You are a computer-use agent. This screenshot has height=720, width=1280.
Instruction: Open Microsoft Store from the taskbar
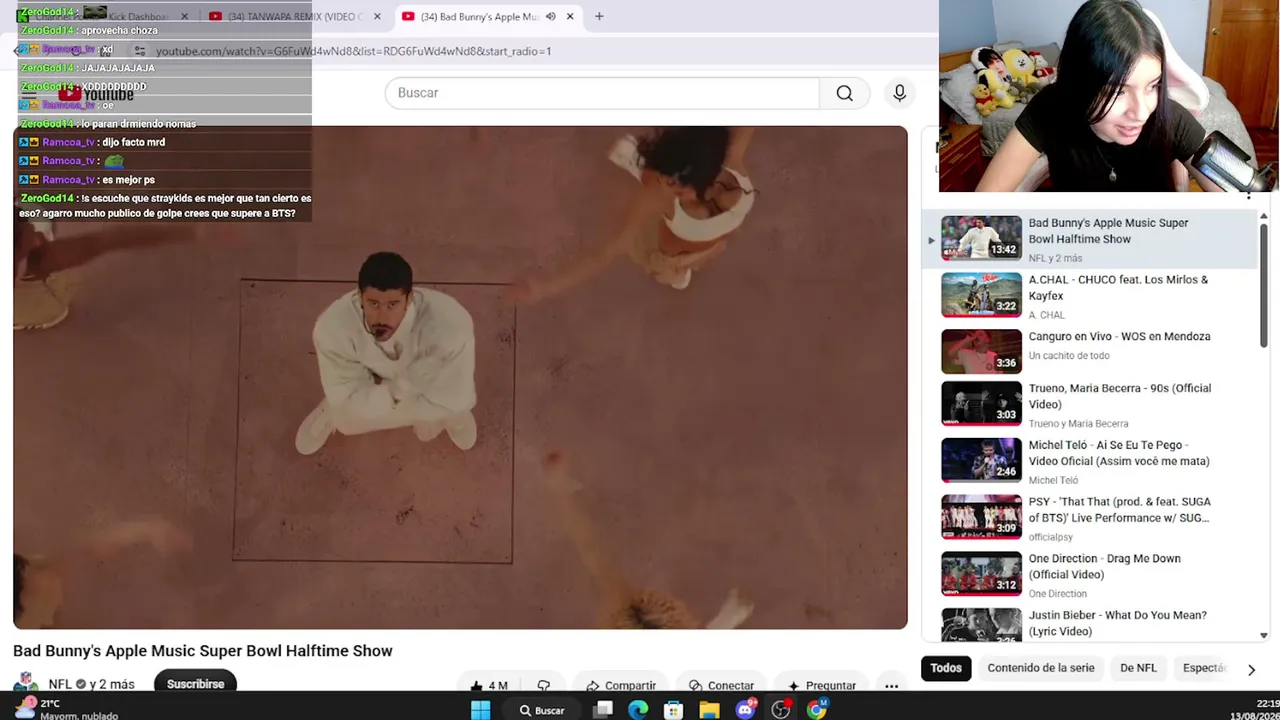click(x=673, y=710)
